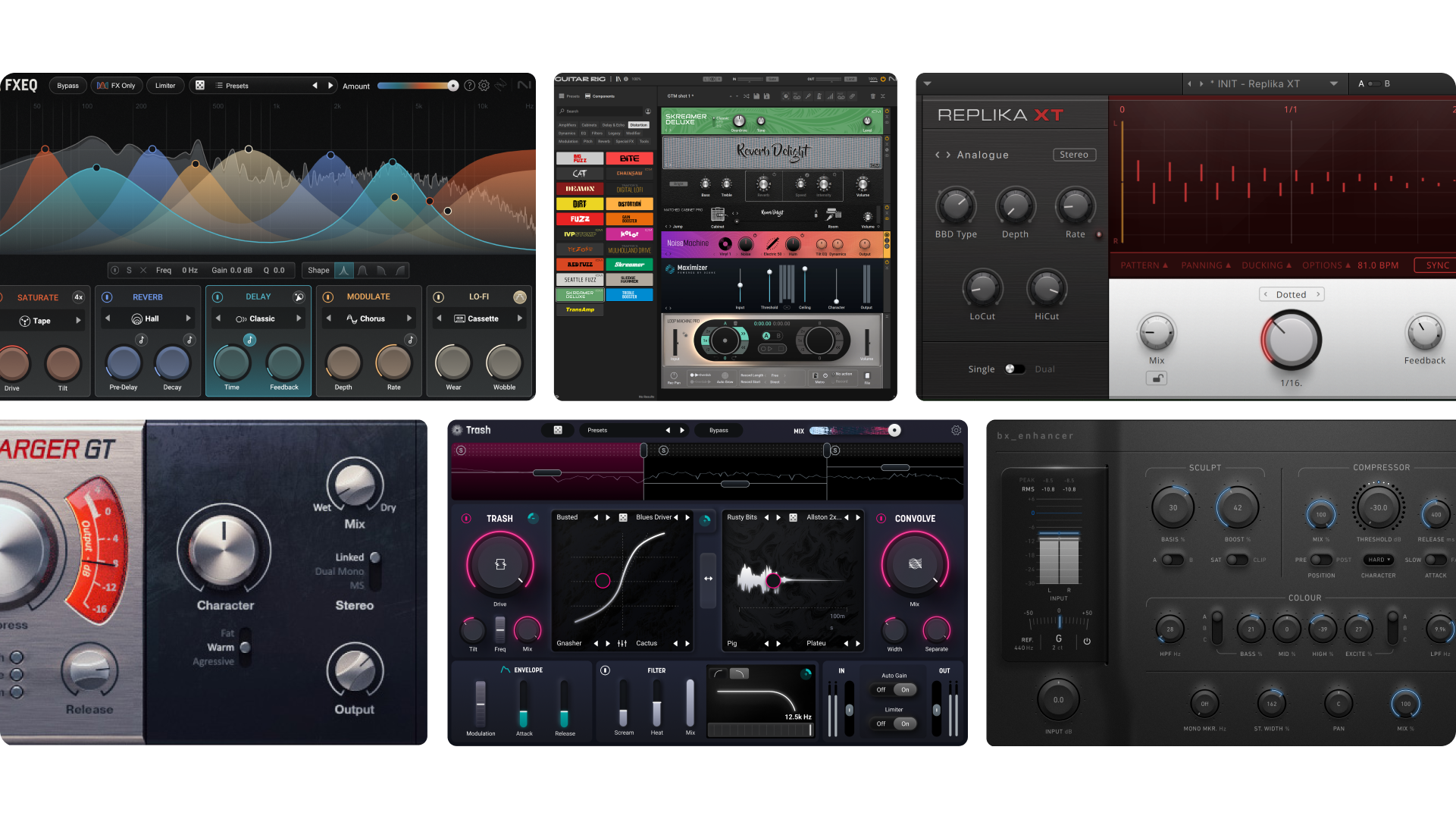
Task: Click the FXEQ Bypass button
Action: click(x=68, y=86)
